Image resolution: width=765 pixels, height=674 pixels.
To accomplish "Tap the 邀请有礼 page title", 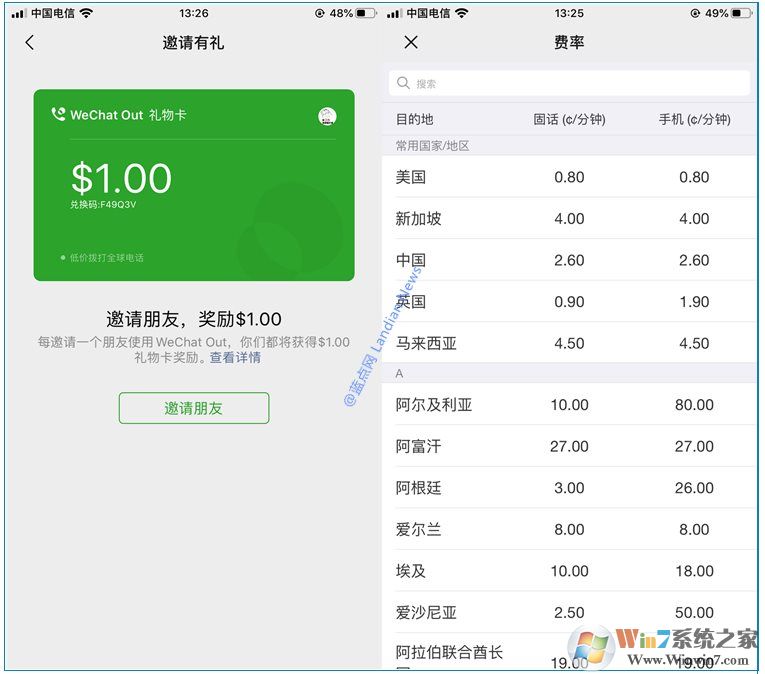I will click(x=194, y=42).
